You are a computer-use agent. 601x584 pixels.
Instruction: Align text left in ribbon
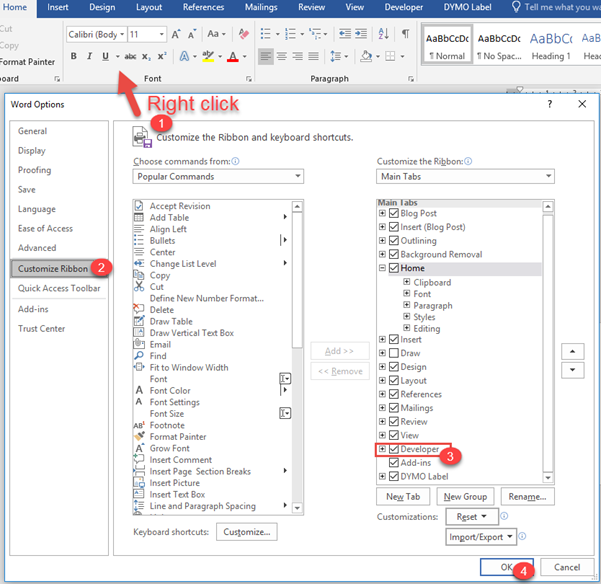(x=265, y=56)
